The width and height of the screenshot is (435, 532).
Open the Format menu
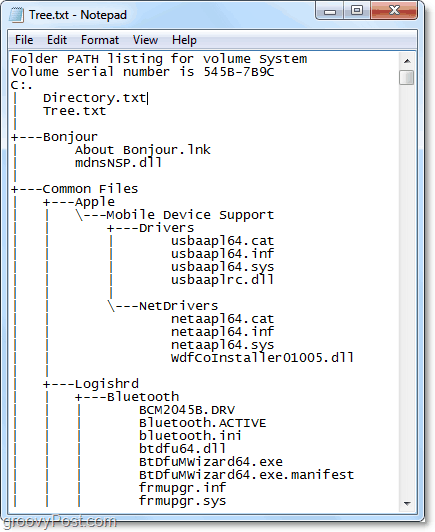point(100,40)
